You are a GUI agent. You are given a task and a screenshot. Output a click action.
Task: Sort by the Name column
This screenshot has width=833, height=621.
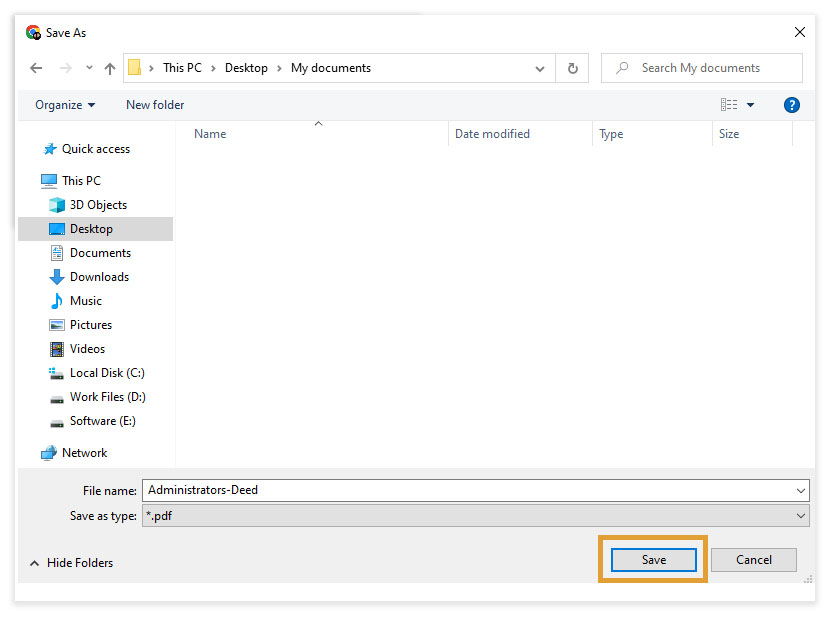click(x=210, y=134)
